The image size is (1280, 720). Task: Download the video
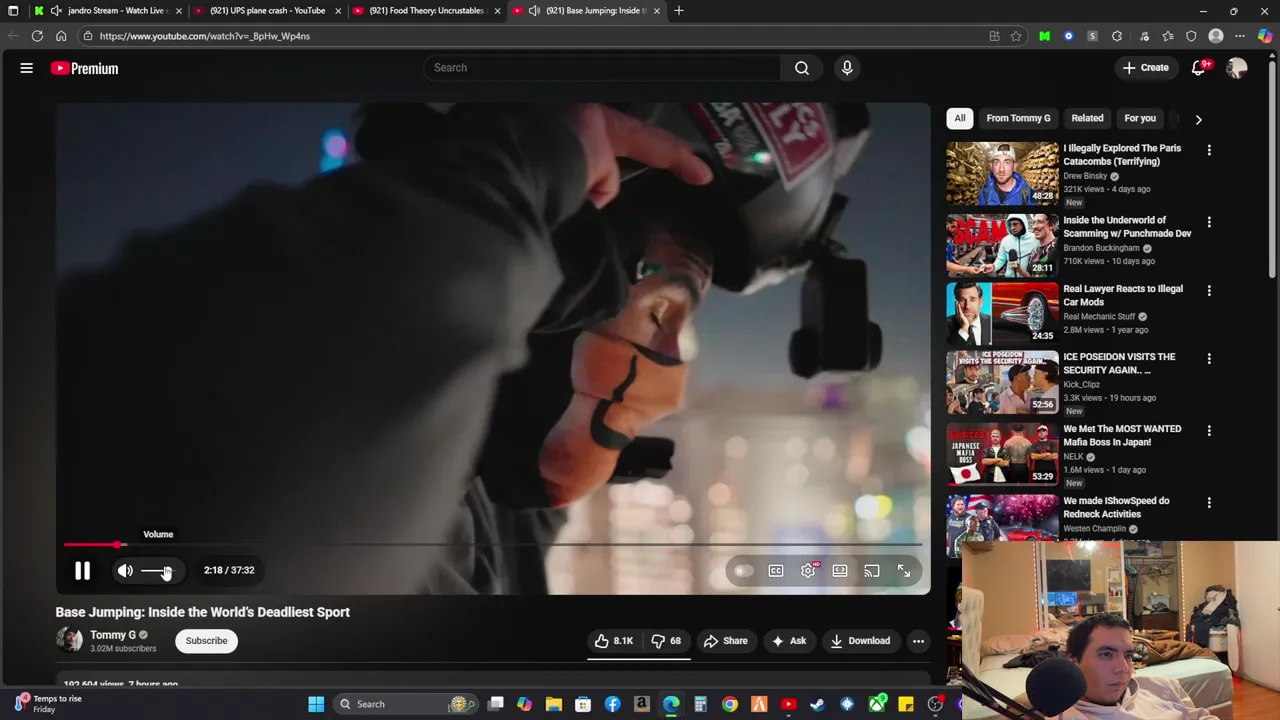(860, 641)
